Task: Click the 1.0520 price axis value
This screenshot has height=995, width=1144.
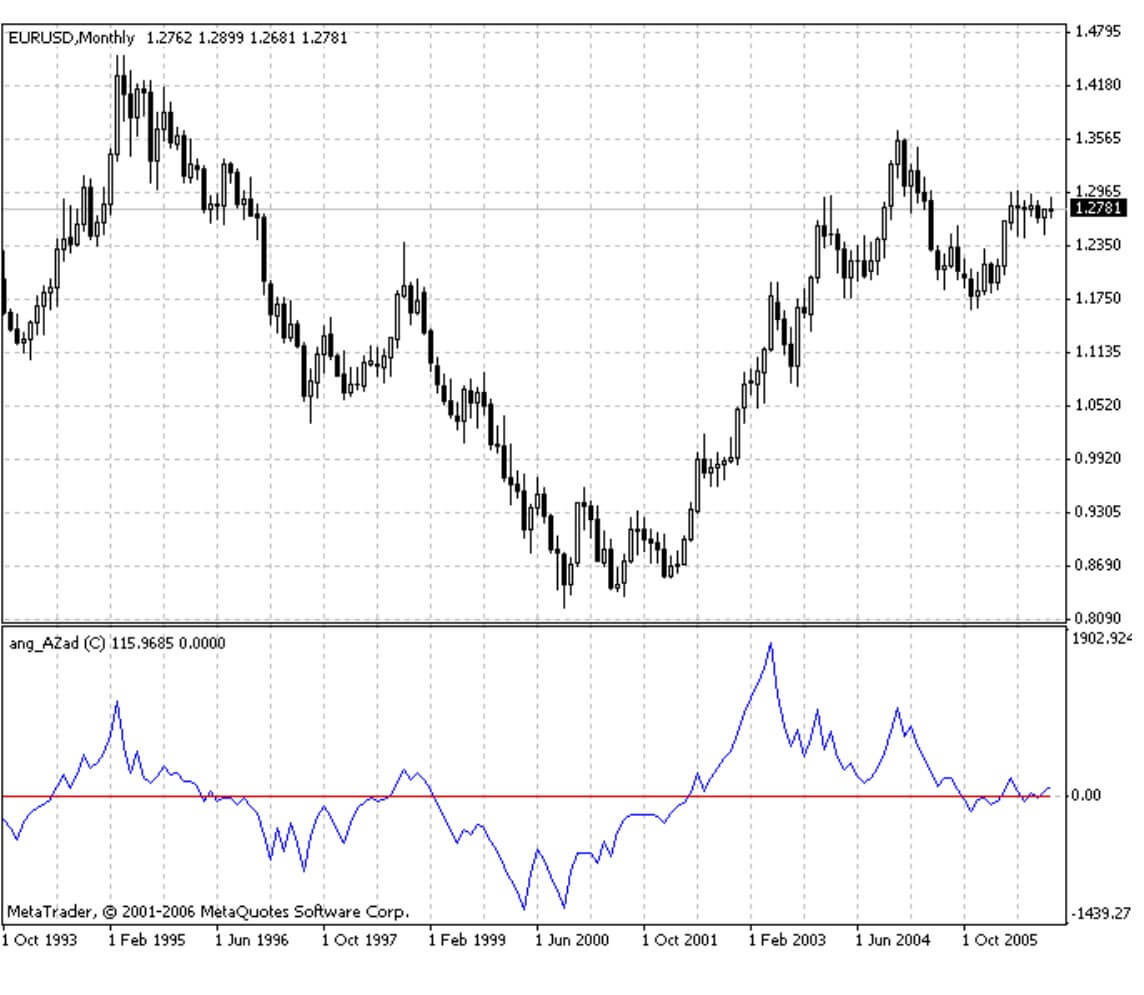Action: (1096, 405)
